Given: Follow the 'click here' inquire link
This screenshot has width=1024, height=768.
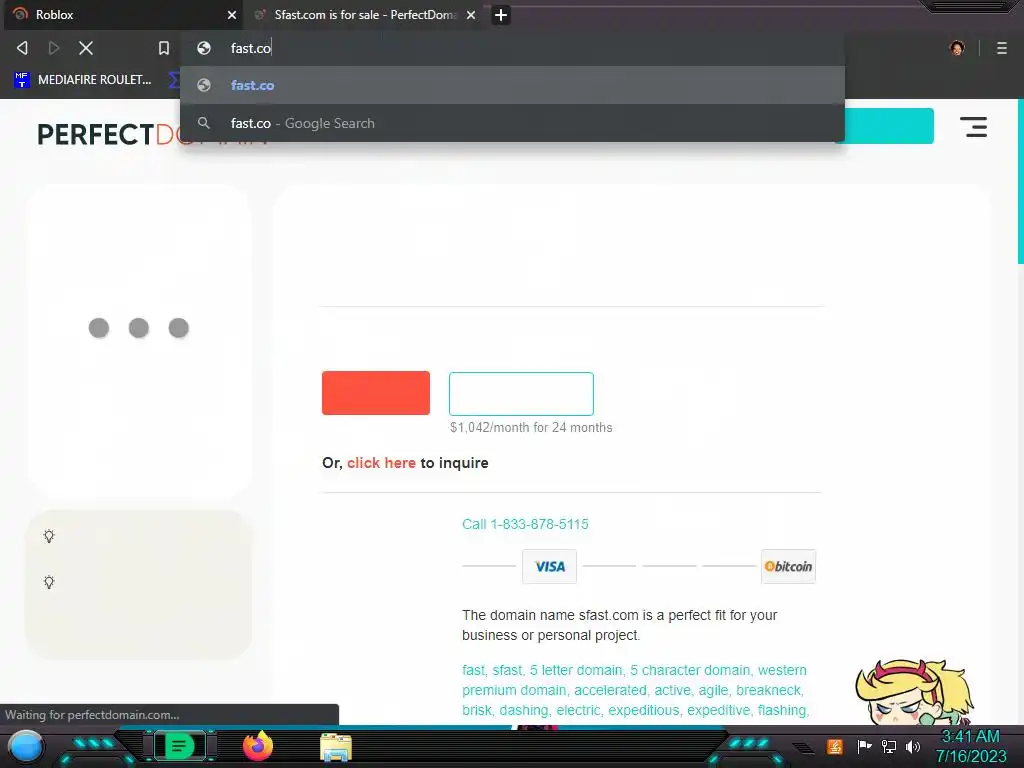Looking at the screenshot, I should (381, 463).
